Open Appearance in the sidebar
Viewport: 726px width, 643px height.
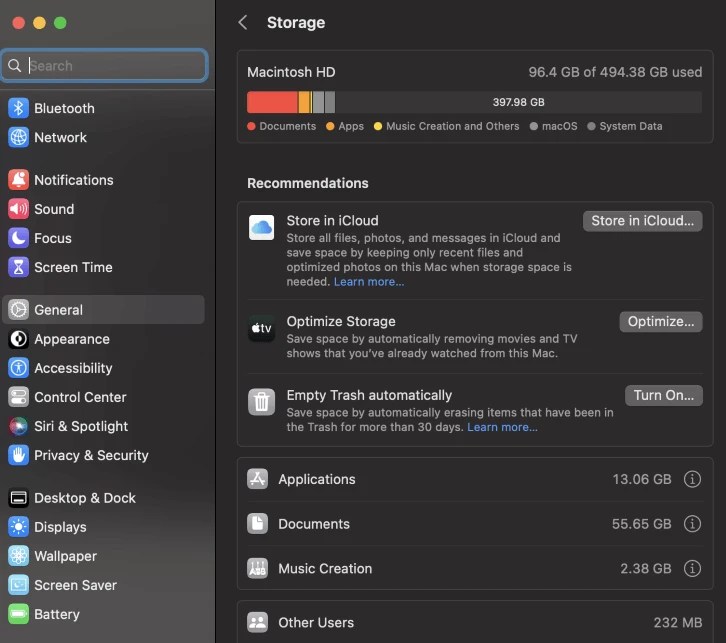pos(104,339)
